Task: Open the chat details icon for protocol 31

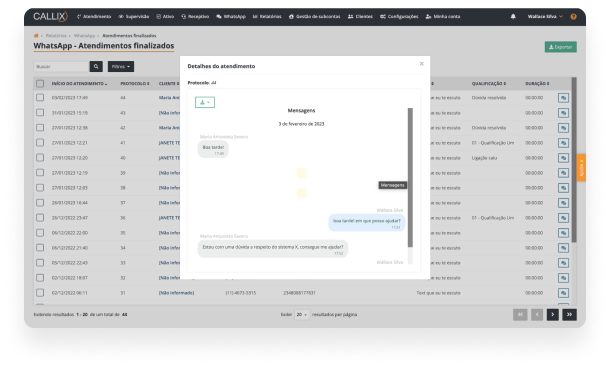Action: coord(563,293)
